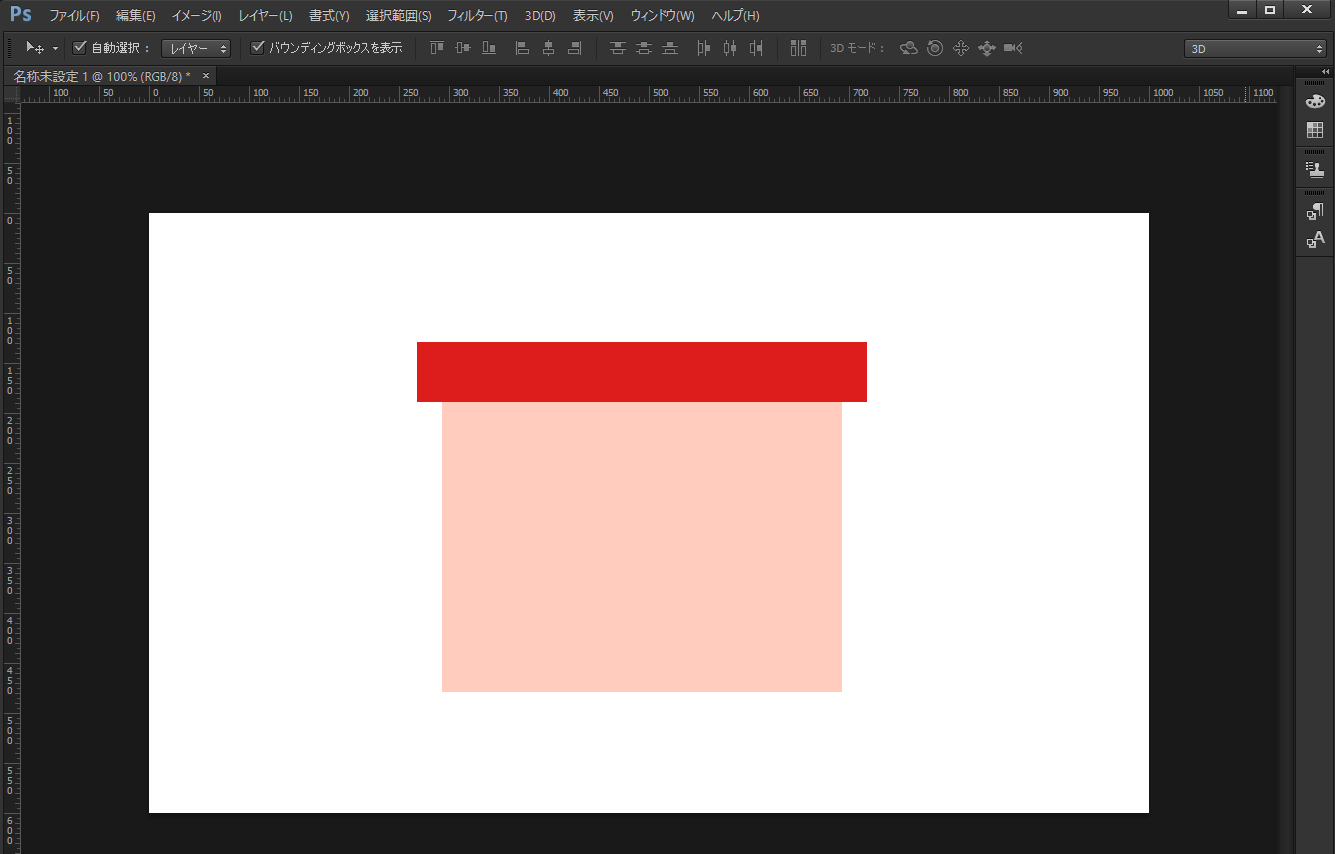The image size is (1335, 854).
Task: Click the distribute top edges icon
Action: [618, 48]
